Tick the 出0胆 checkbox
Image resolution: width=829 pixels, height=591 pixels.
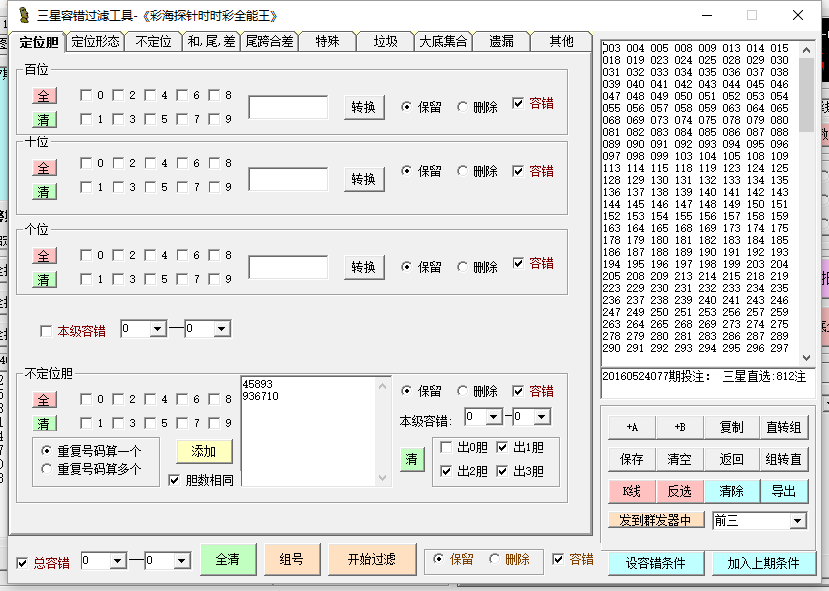pos(445,447)
